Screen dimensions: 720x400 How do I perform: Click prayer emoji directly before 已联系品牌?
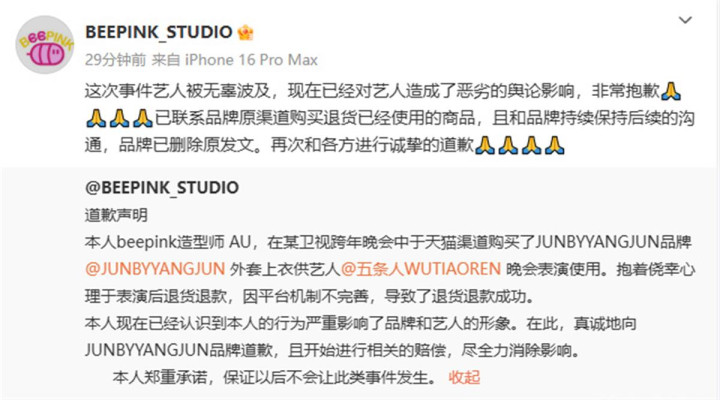pos(143,118)
